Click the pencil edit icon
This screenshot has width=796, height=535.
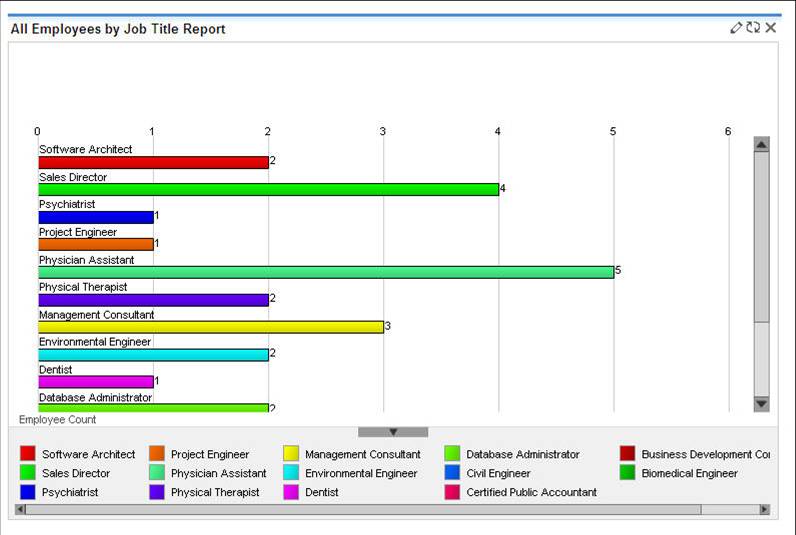[x=736, y=28]
